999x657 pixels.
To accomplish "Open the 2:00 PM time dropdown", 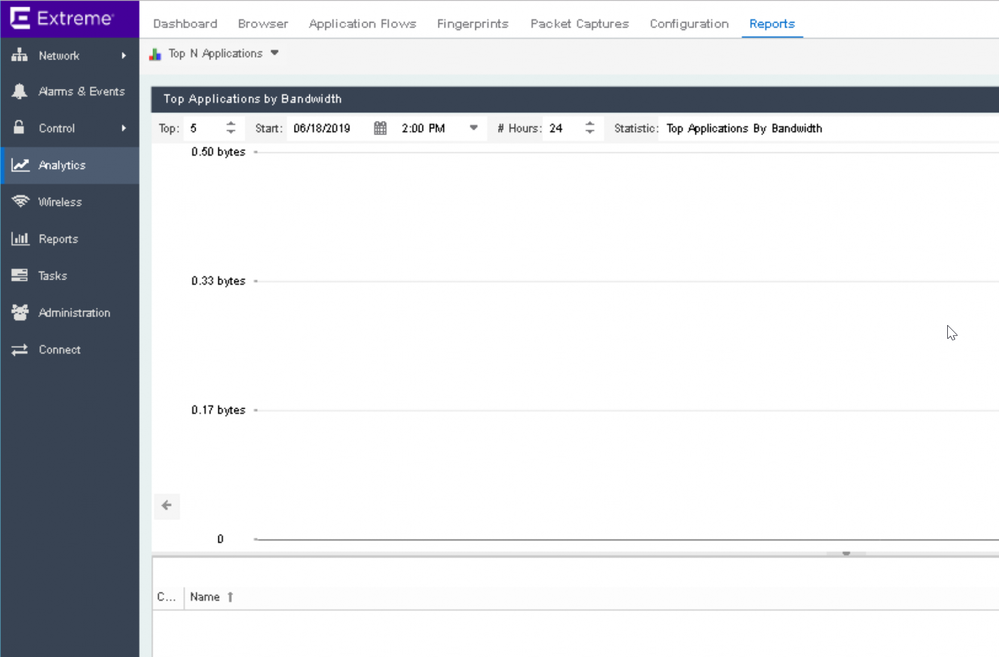I will (x=473, y=129).
